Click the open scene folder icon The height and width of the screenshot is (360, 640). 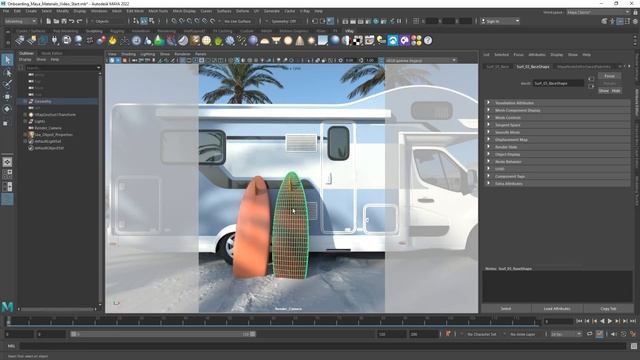[x=56, y=21]
